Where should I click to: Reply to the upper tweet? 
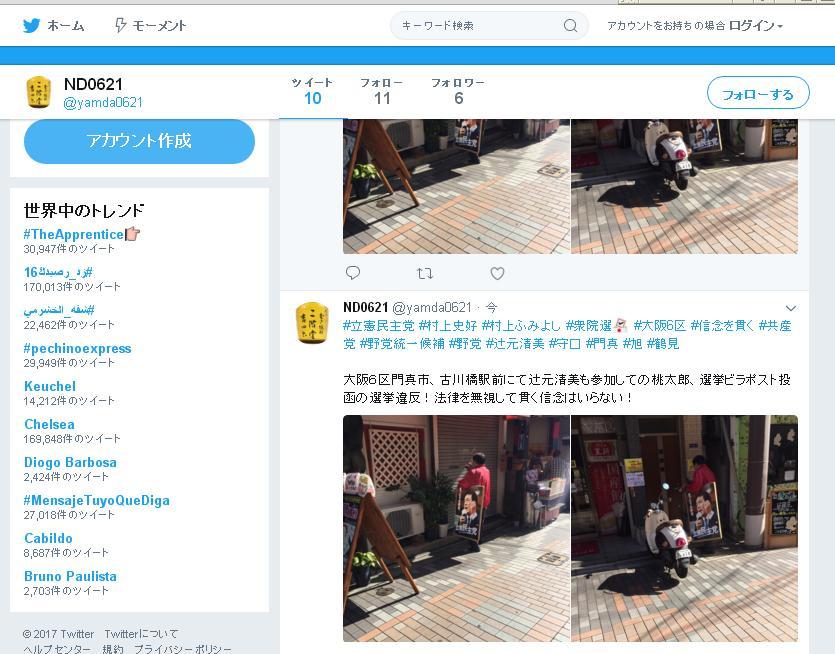[353, 273]
